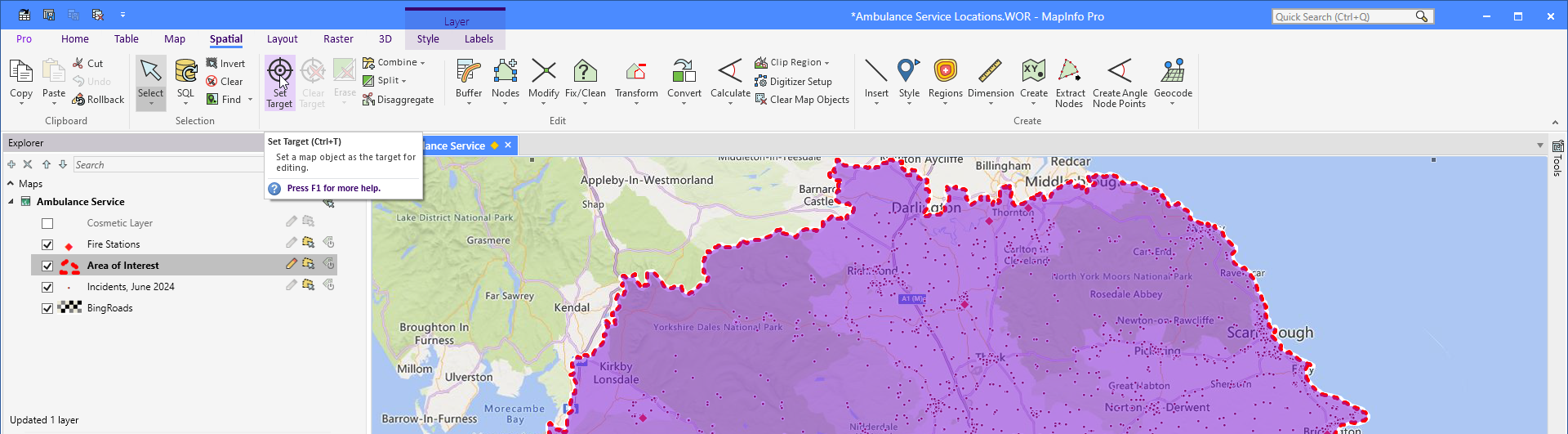Open the Fix/Clean tool
Image resolution: width=1568 pixels, height=434 pixels.
[585, 72]
